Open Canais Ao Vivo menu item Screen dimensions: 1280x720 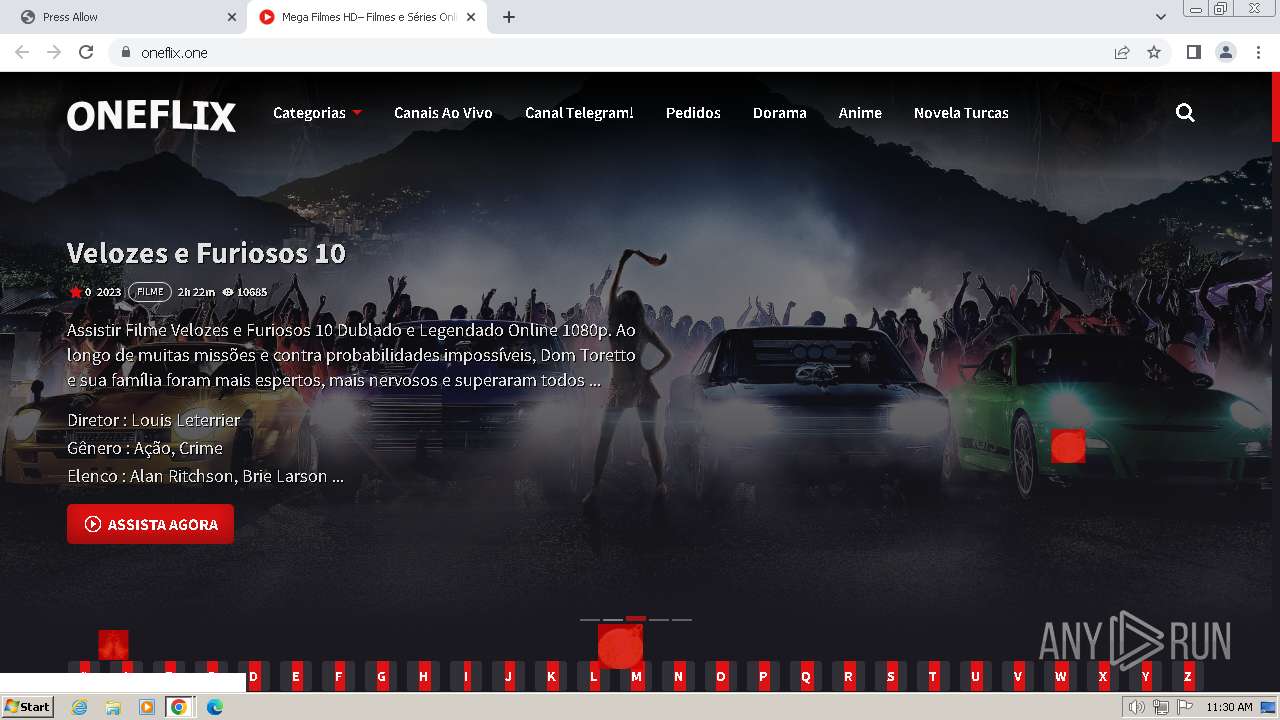coord(443,113)
